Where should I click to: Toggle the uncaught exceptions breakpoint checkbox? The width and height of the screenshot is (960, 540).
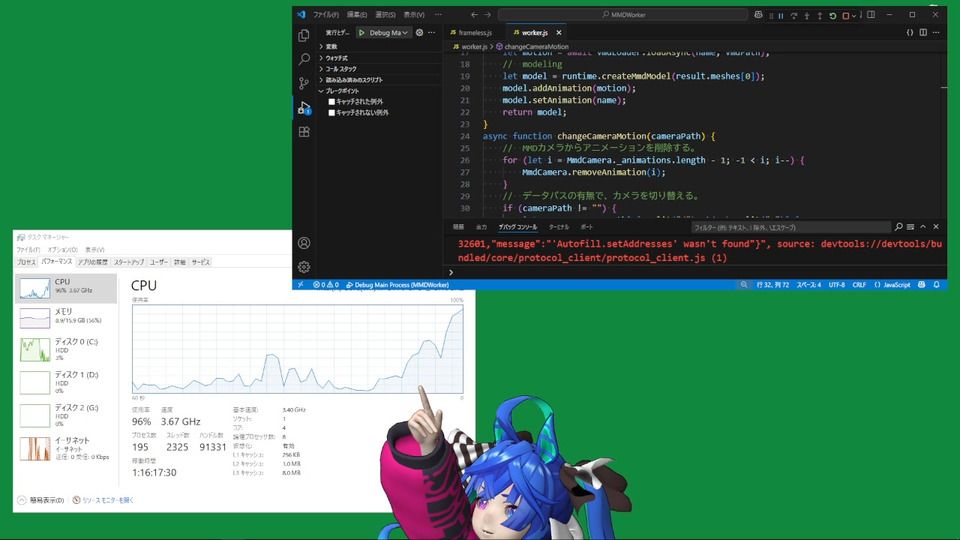point(331,113)
